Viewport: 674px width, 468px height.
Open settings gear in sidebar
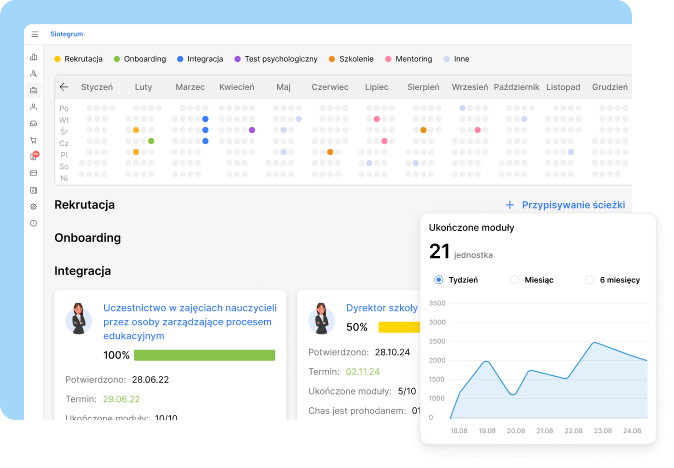click(x=34, y=206)
